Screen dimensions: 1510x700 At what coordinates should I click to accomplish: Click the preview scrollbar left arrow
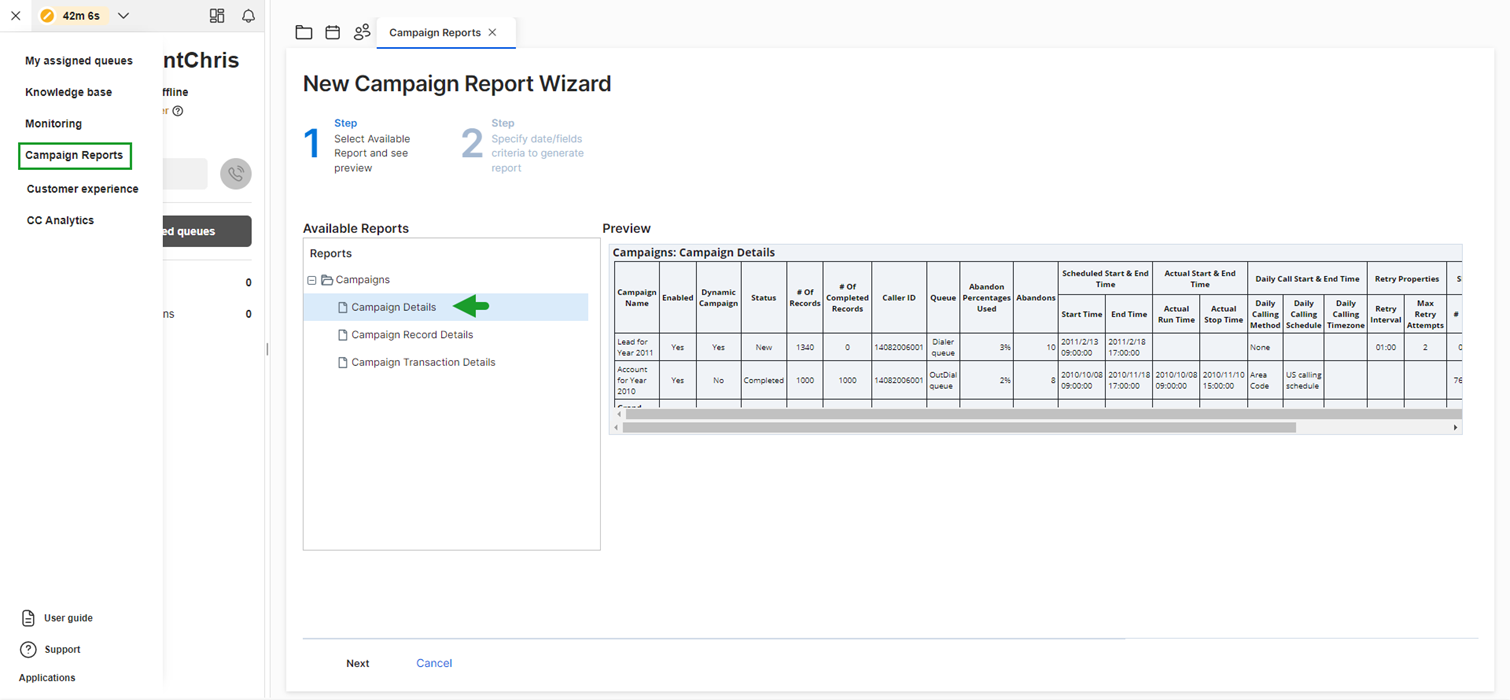tap(616, 427)
